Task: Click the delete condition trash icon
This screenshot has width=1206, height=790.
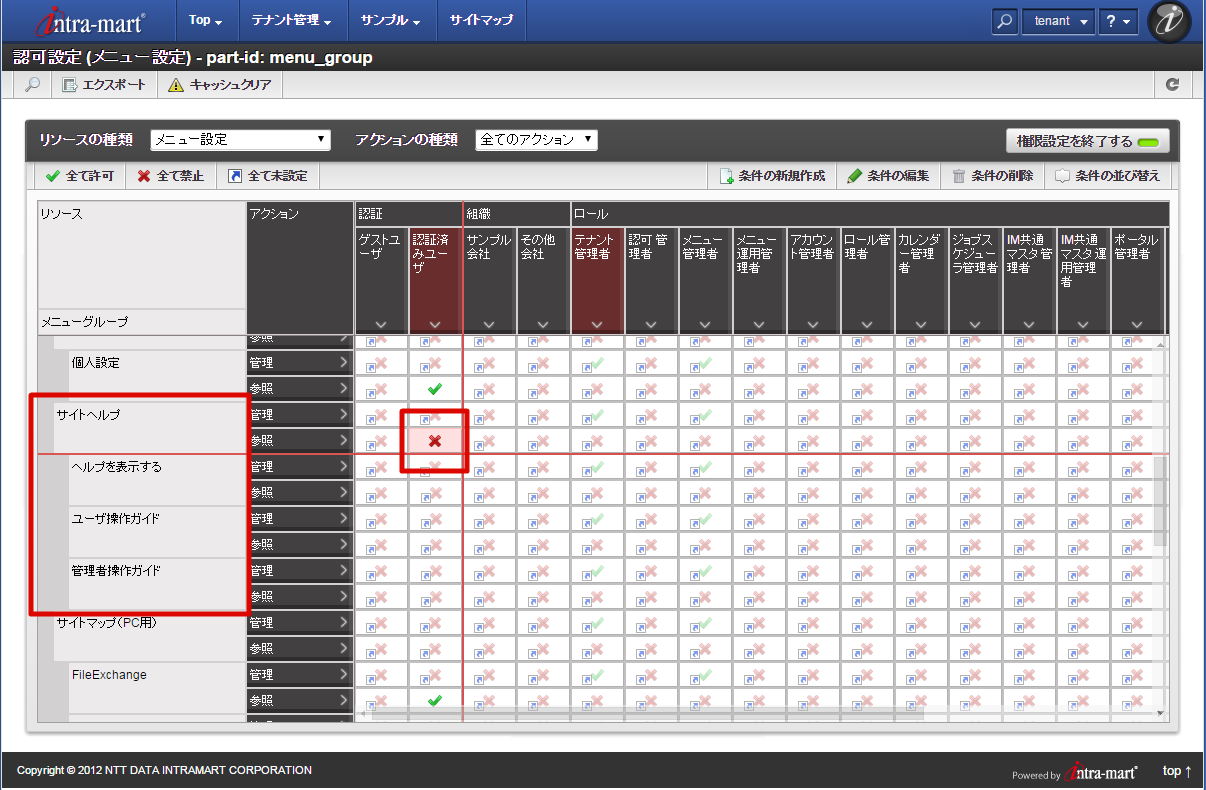Action: point(959,176)
